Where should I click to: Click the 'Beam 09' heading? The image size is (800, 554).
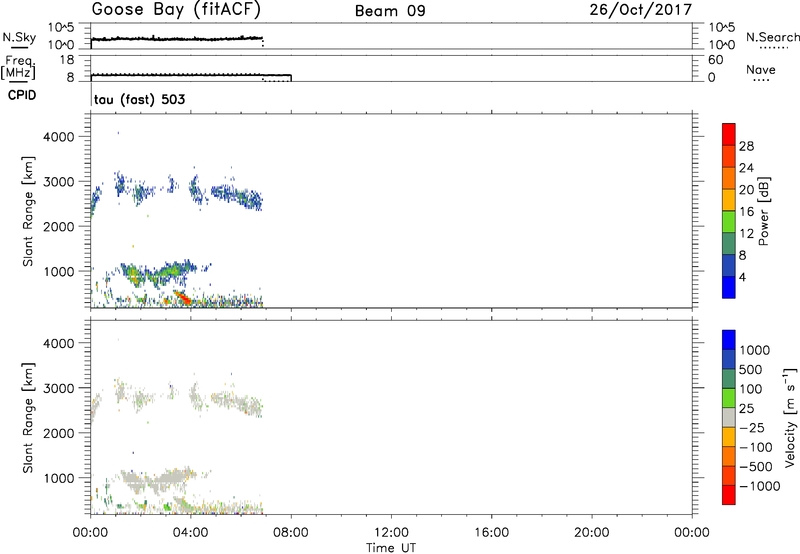390,11
